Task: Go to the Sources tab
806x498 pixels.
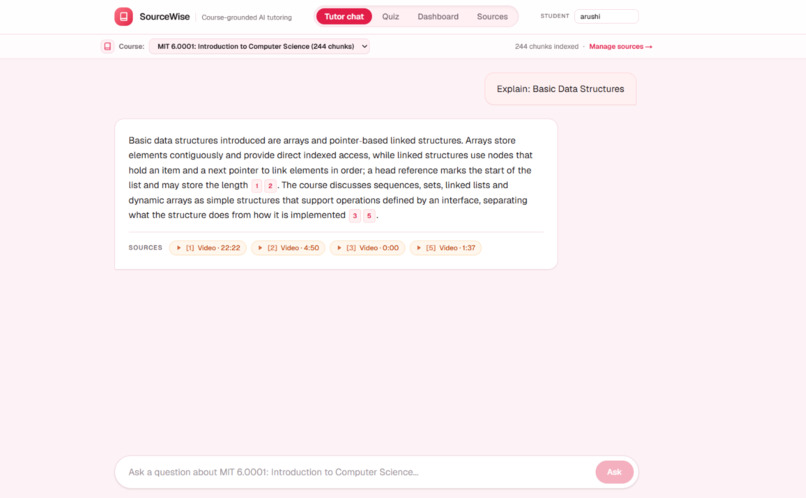Action: pyautogui.click(x=492, y=16)
